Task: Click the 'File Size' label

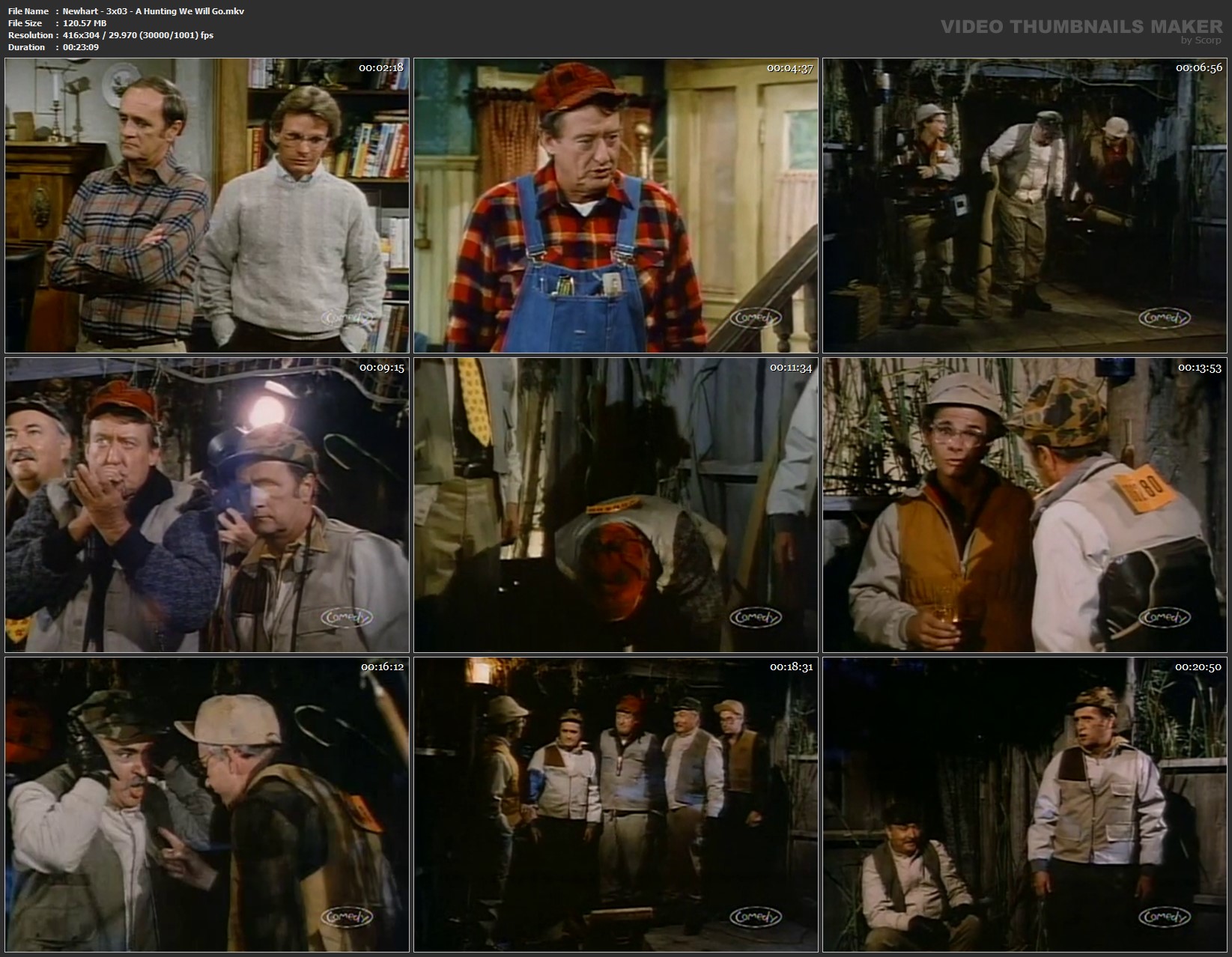Action: [25, 23]
